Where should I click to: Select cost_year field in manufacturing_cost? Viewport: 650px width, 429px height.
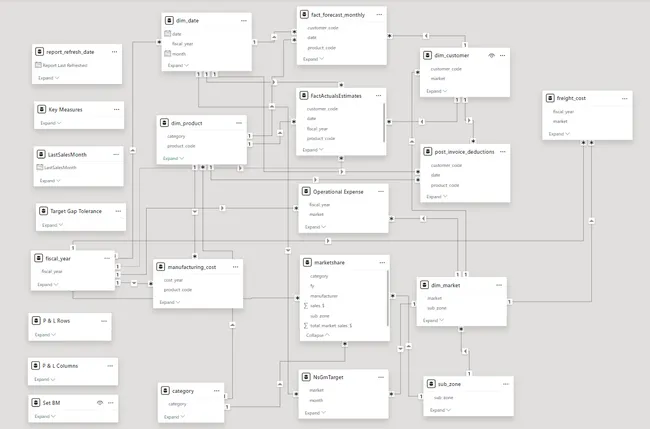click(x=173, y=280)
